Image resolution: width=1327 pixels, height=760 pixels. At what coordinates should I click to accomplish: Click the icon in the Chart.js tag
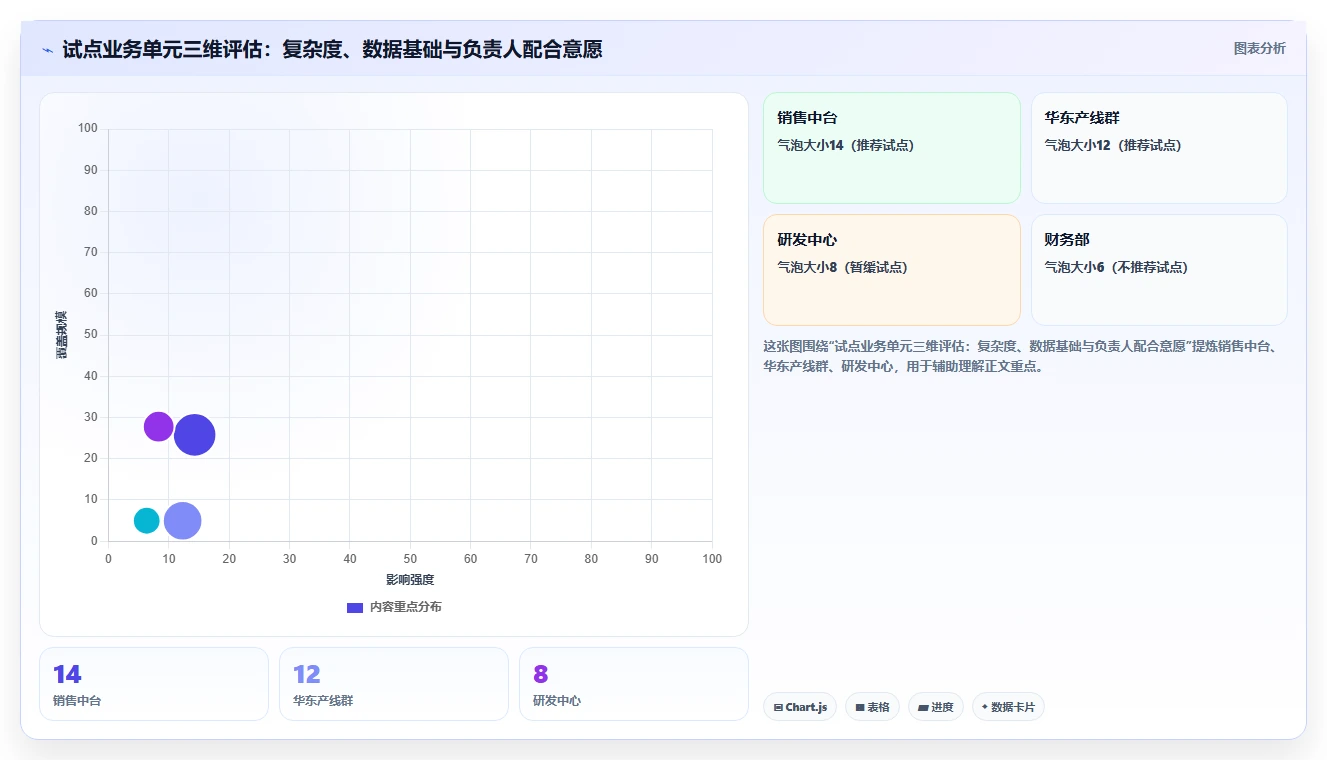coord(778,708)
